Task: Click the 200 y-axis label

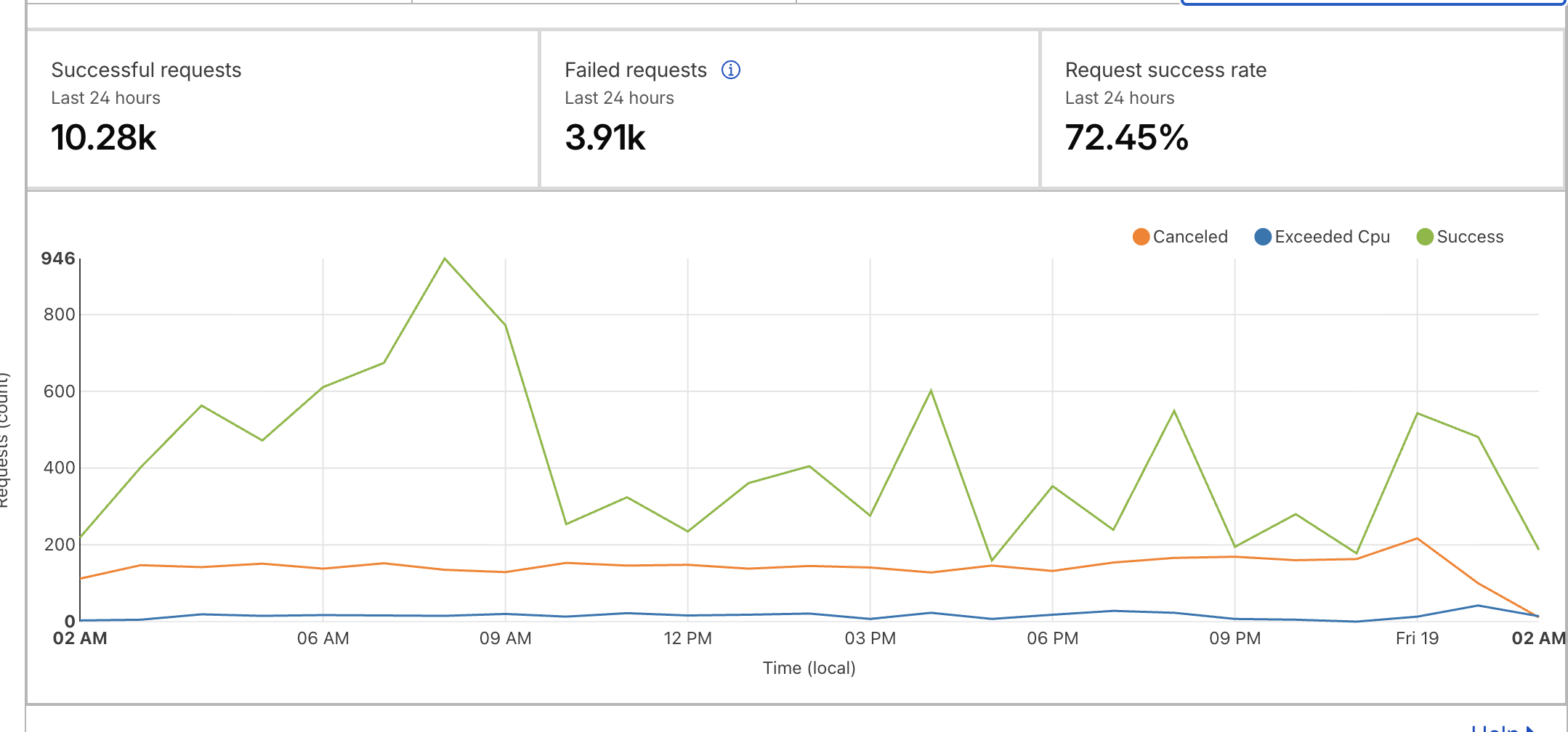Action: pos(59,545)
